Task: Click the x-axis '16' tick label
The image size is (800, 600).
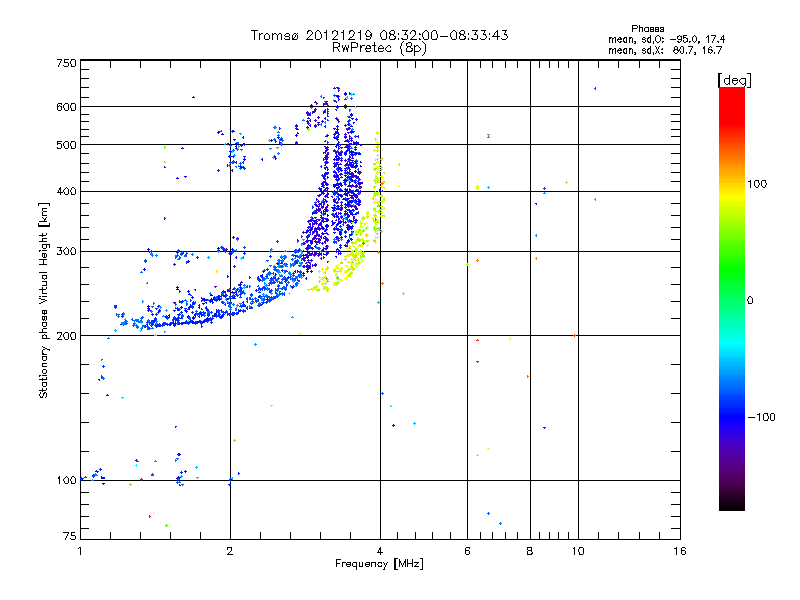Action: coord(680,551)
